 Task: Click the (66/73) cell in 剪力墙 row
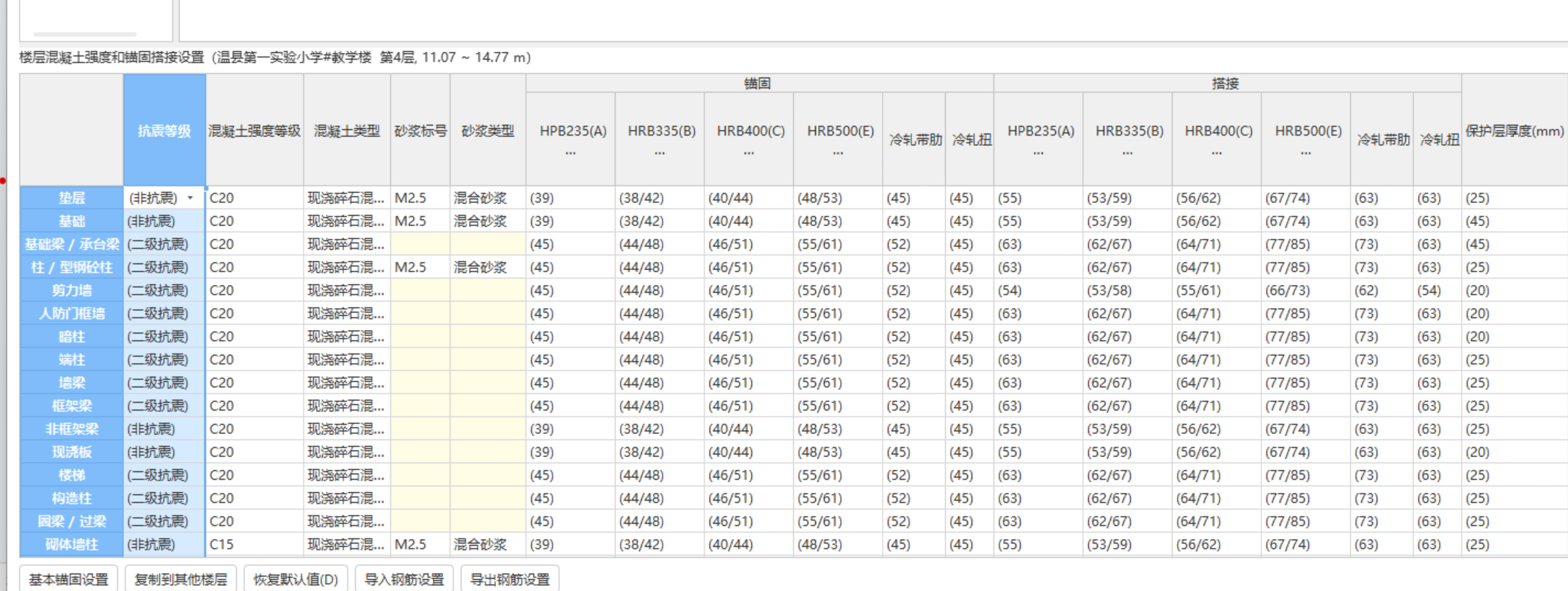[x=1306, y=290]
